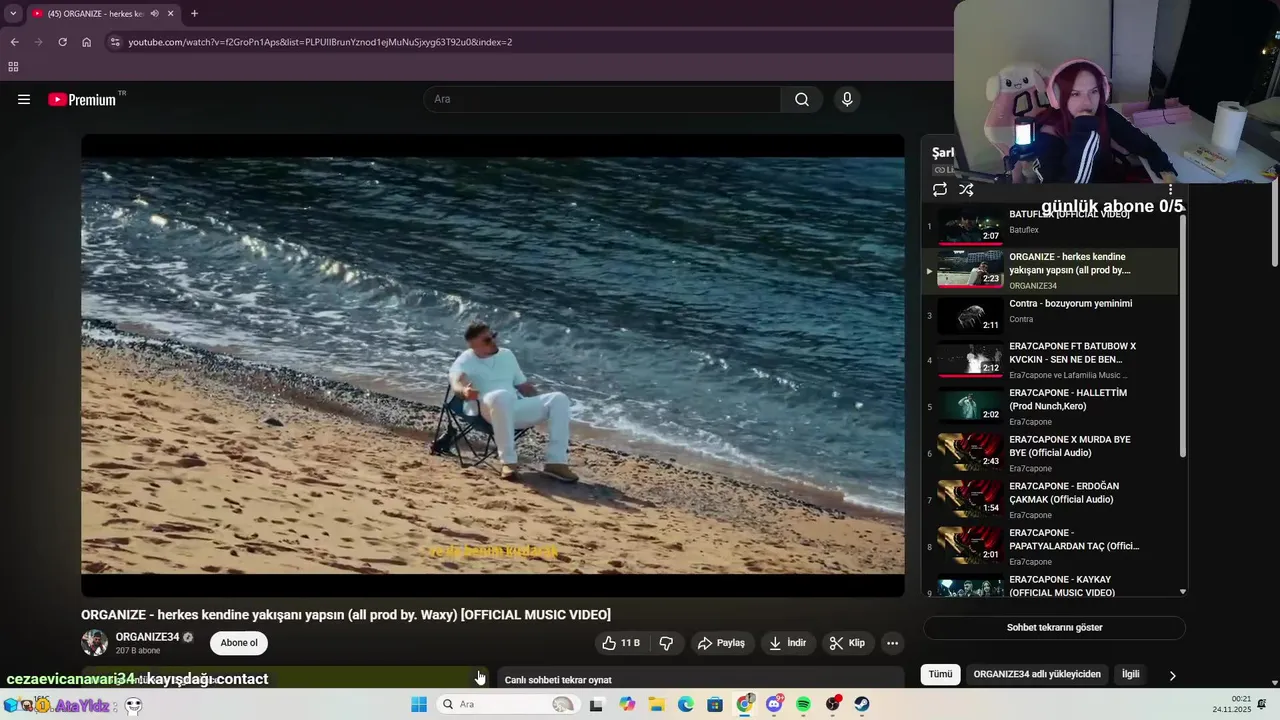Select Contra - bozuyorum yeminimi playlist item
The image size is (1280, 720).
coord(1052,318)
